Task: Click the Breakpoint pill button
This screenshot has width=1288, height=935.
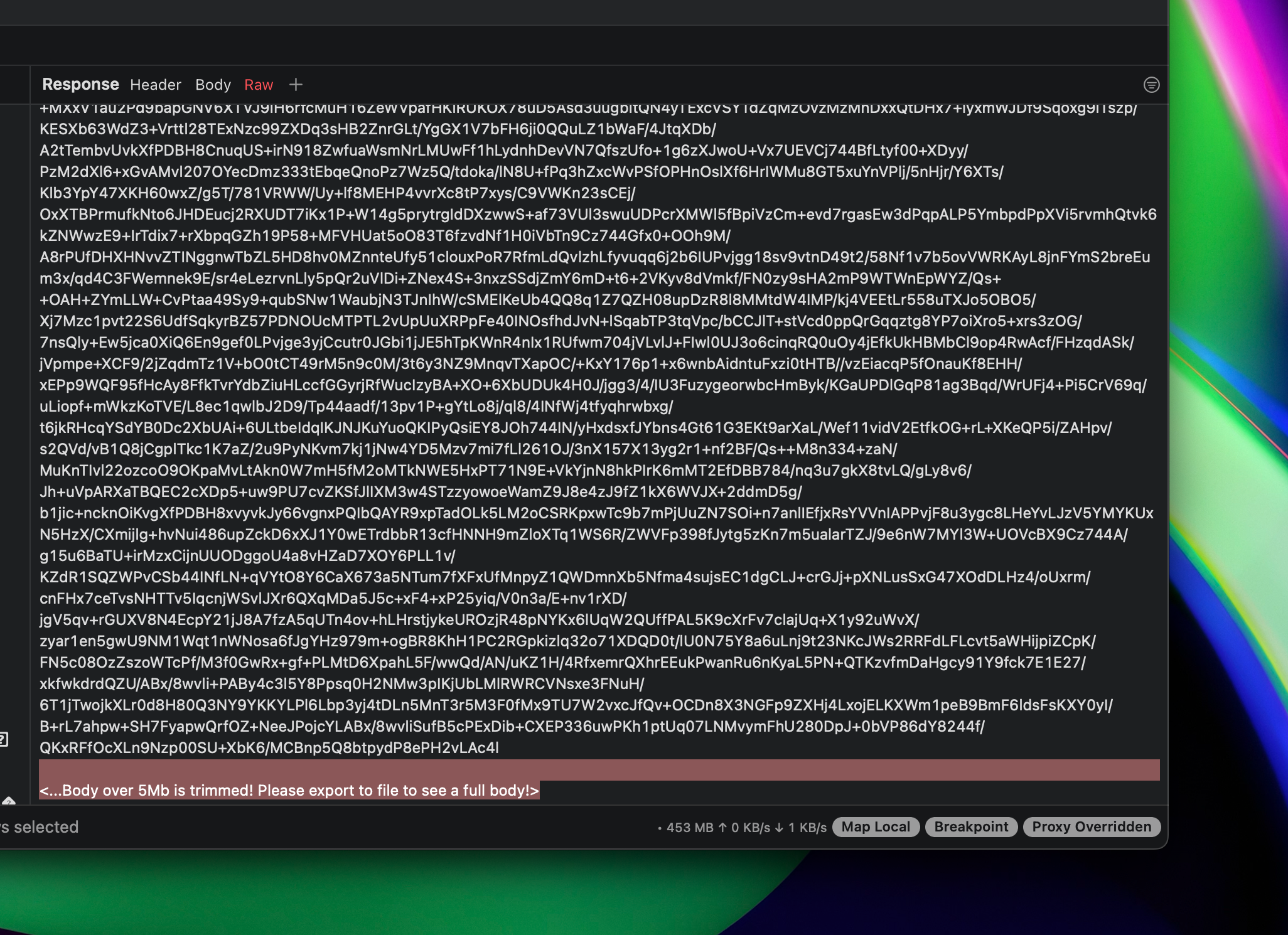Action: (971, 826)
